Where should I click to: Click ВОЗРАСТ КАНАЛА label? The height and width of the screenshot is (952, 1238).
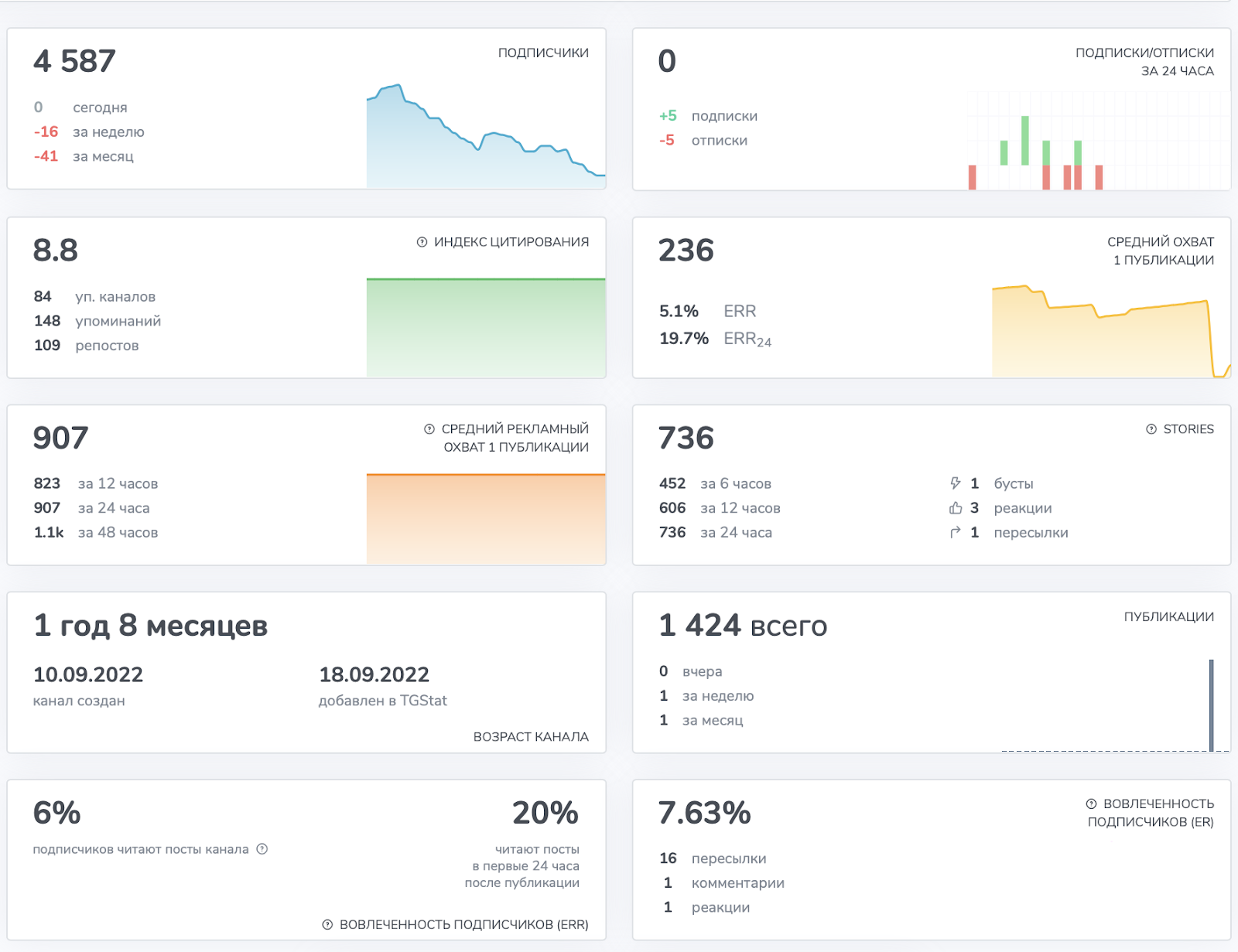(x=531, y=737)
